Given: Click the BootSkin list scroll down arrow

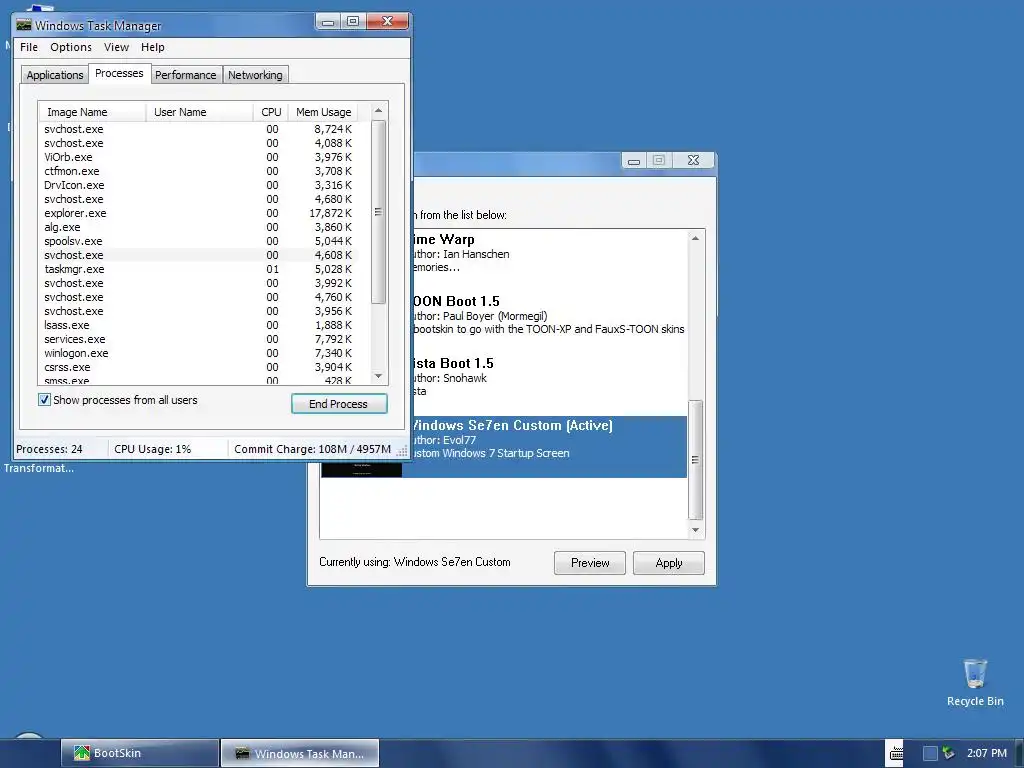Looking at the screenshot, I should click(696, 530).
